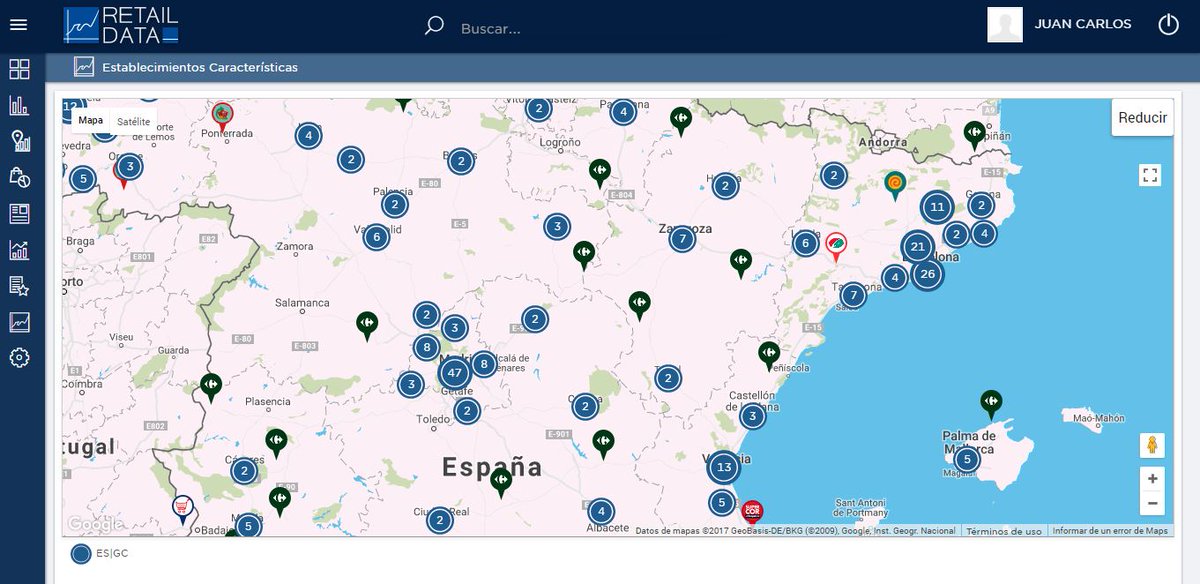1200x584 pixels.
Task: Click the 4 cluster marker near Albacete
Action: click(600, 511)
